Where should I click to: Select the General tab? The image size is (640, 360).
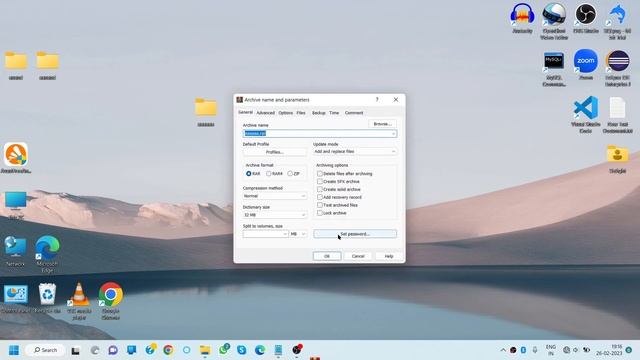[x=245, y=112]
